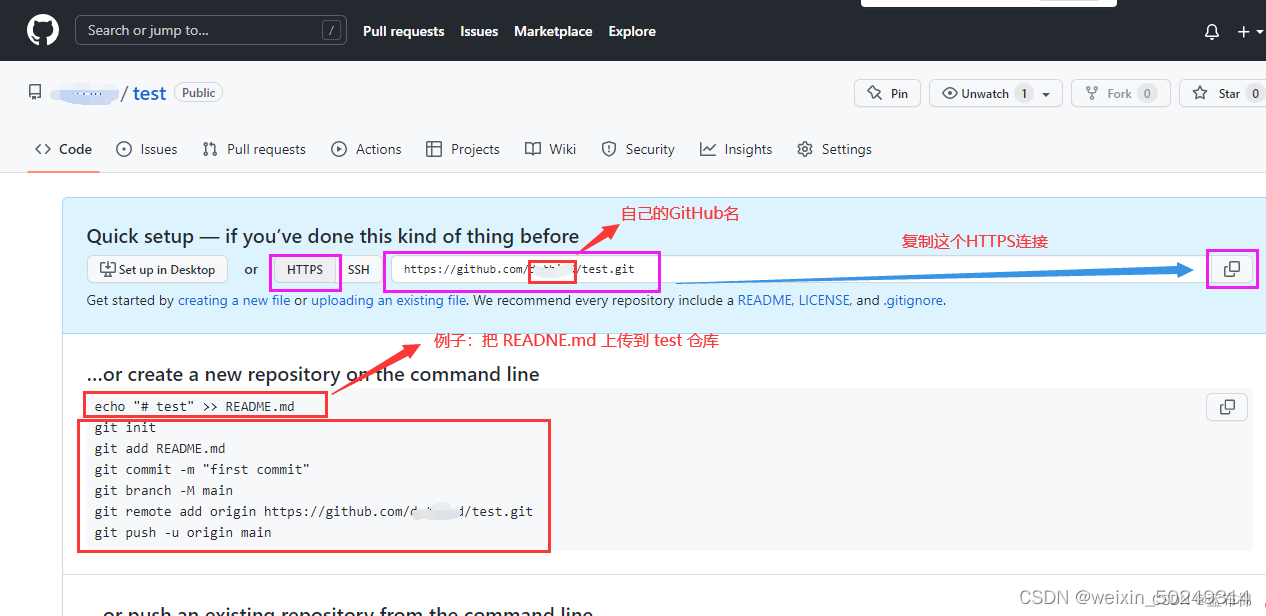Click the Public visibility badge
The height and width of the screenshot is (616, 1266).
[x=199, y=92]
